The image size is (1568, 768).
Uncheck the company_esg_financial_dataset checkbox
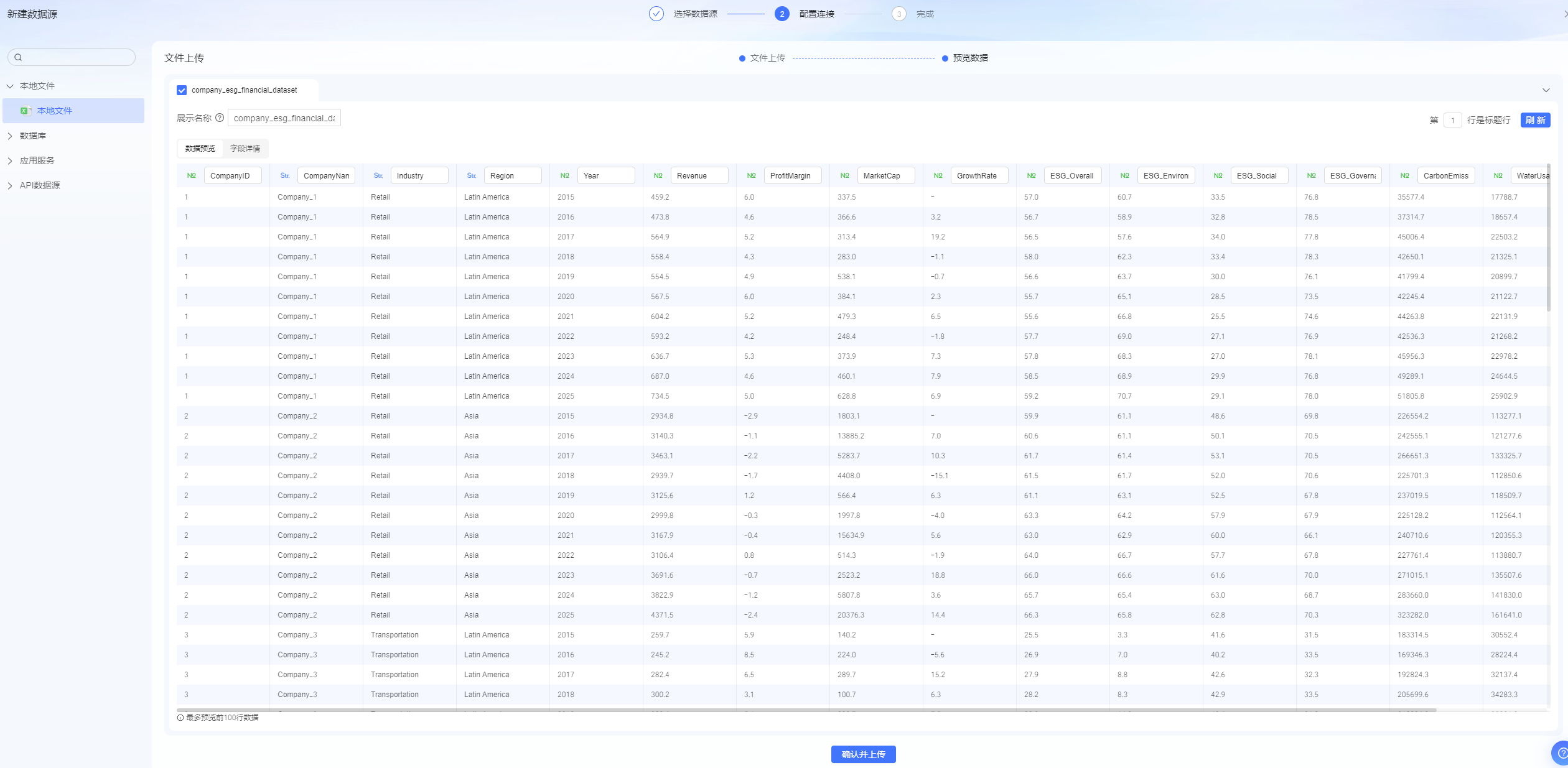click(182, 90)
